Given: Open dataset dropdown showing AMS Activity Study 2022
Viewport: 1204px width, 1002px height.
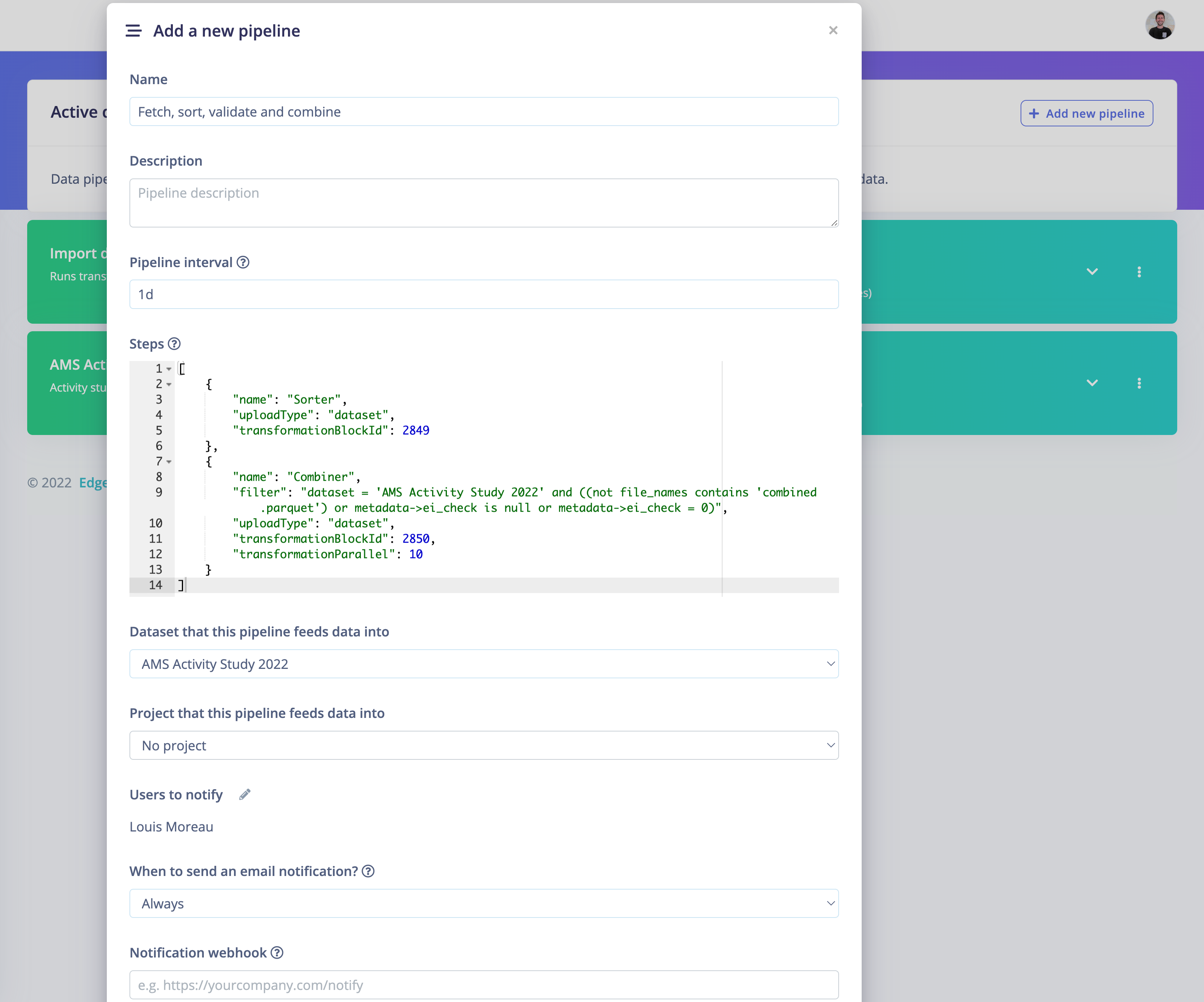Looking at the screenshot, I should pos(484,664).
